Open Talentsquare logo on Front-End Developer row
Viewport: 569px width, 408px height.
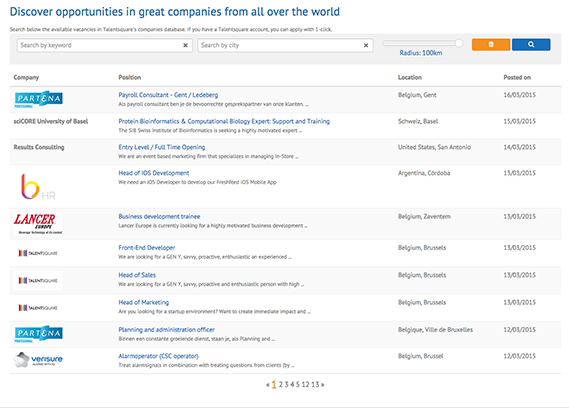click(x=38, y=253)
